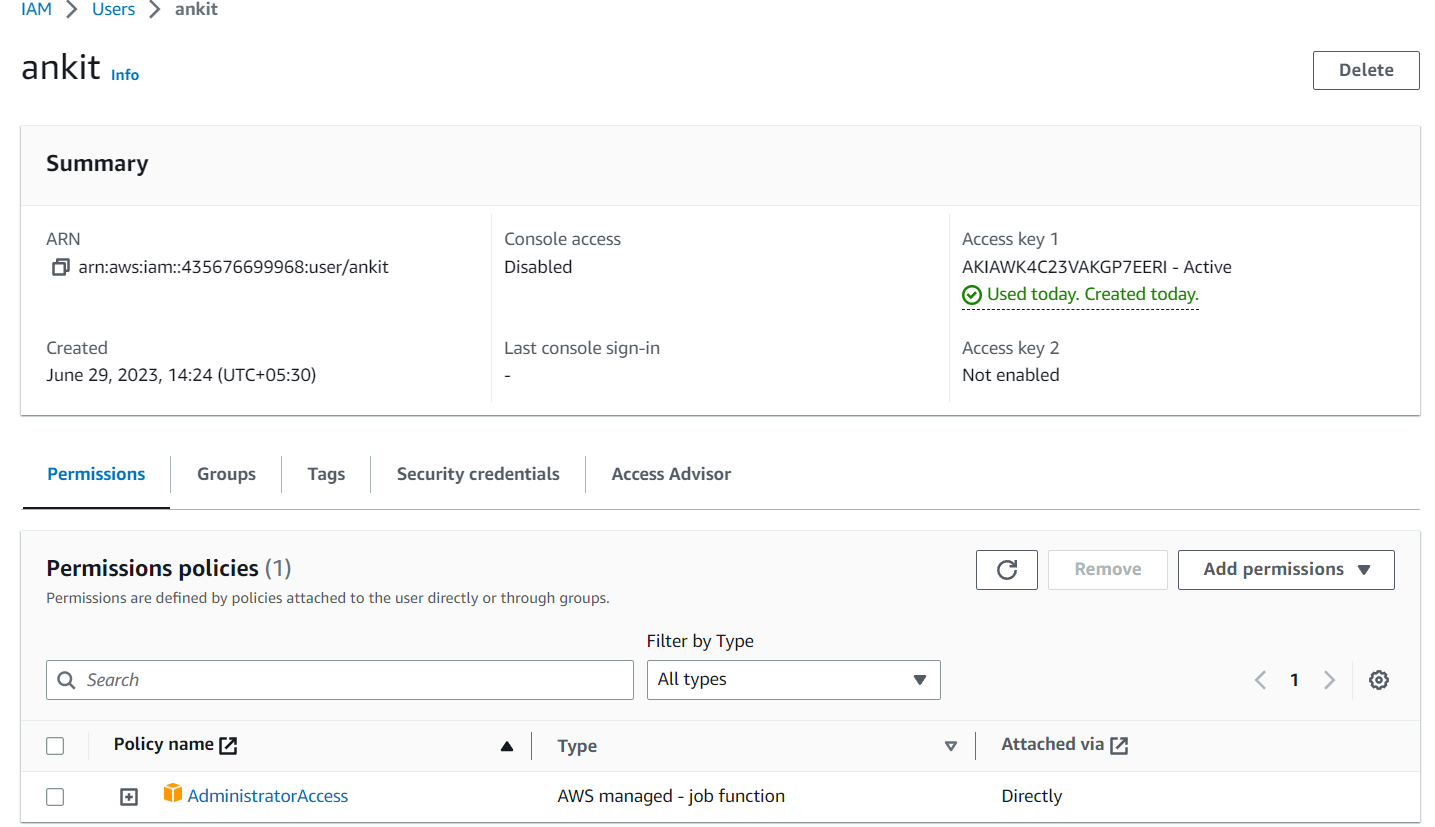Image resolution: width=1435 pixels, height=827 pixels.
Task: Click the refresh policies icon button
Action: click(x=1007, y=569)
